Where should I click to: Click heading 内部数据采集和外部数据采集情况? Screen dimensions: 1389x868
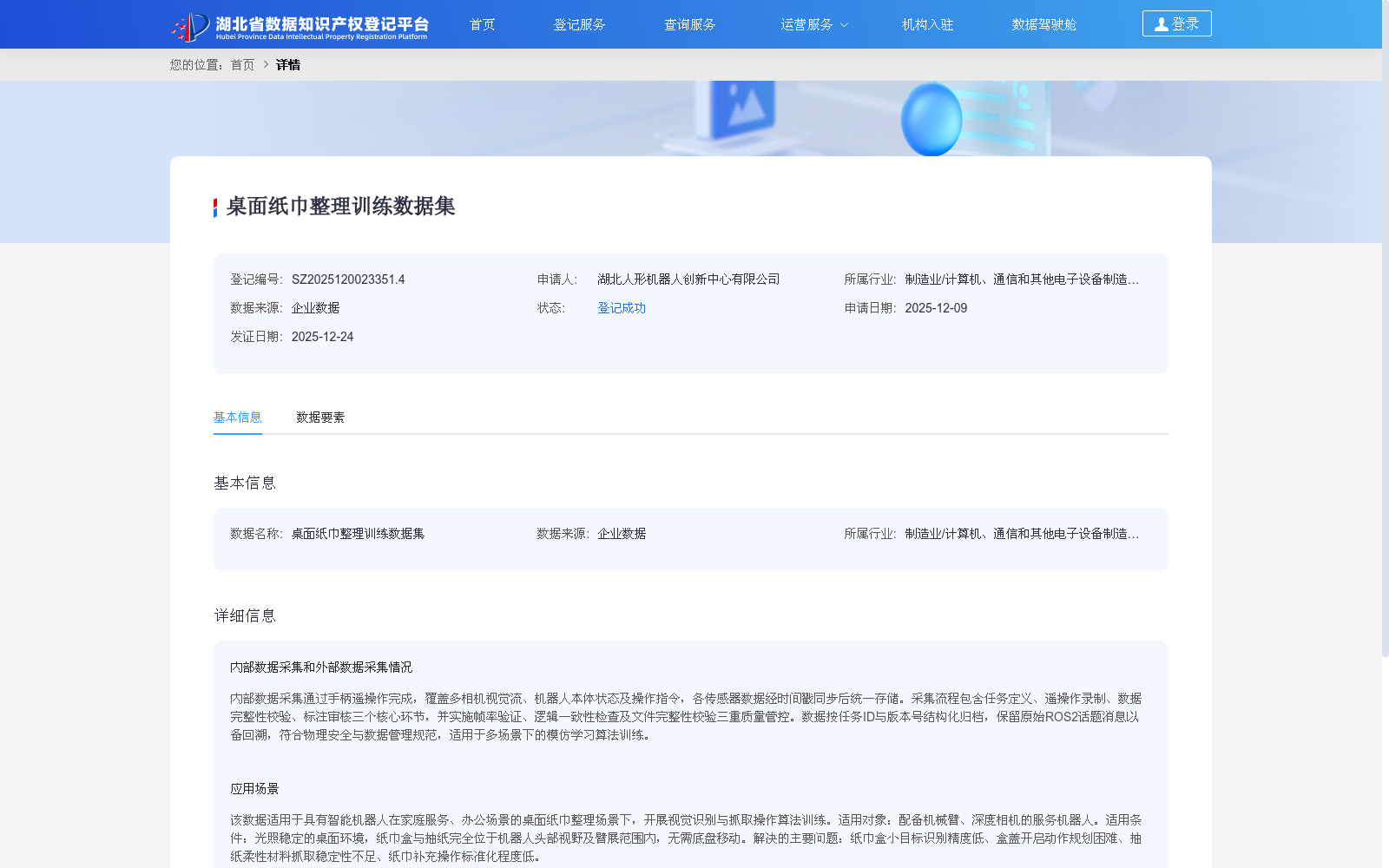click(x=321, y=667)
